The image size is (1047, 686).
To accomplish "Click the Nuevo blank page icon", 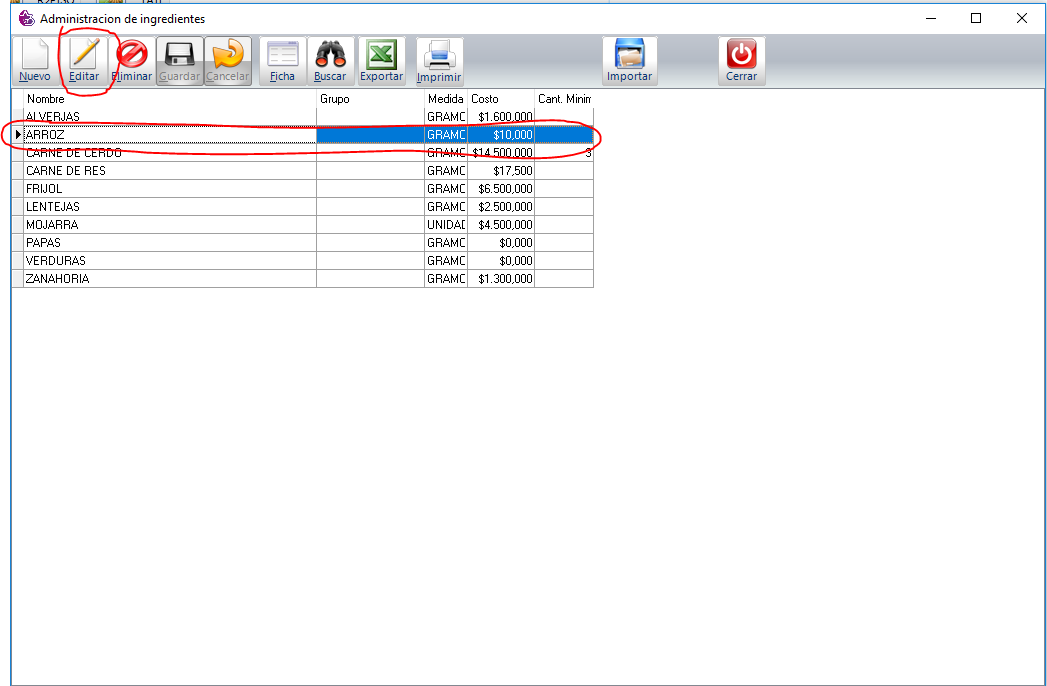I will click(35, 54).
